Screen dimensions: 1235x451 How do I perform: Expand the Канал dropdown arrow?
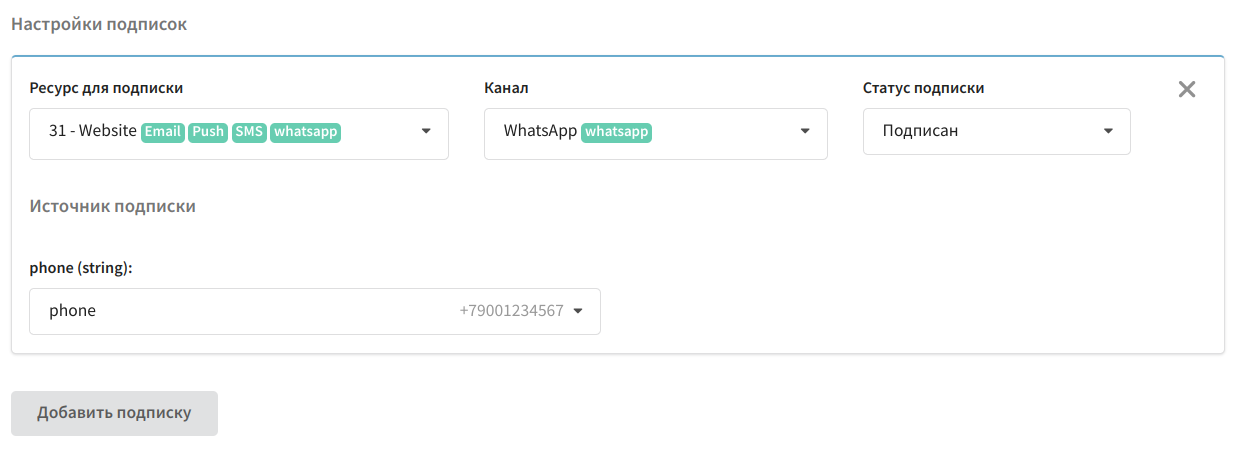pyautogui.click(x=804, y=131)
